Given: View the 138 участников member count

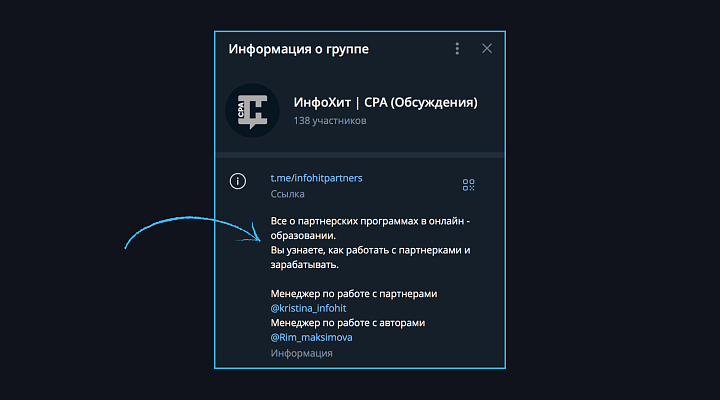Looking at the screenshot, I should 330,121.
